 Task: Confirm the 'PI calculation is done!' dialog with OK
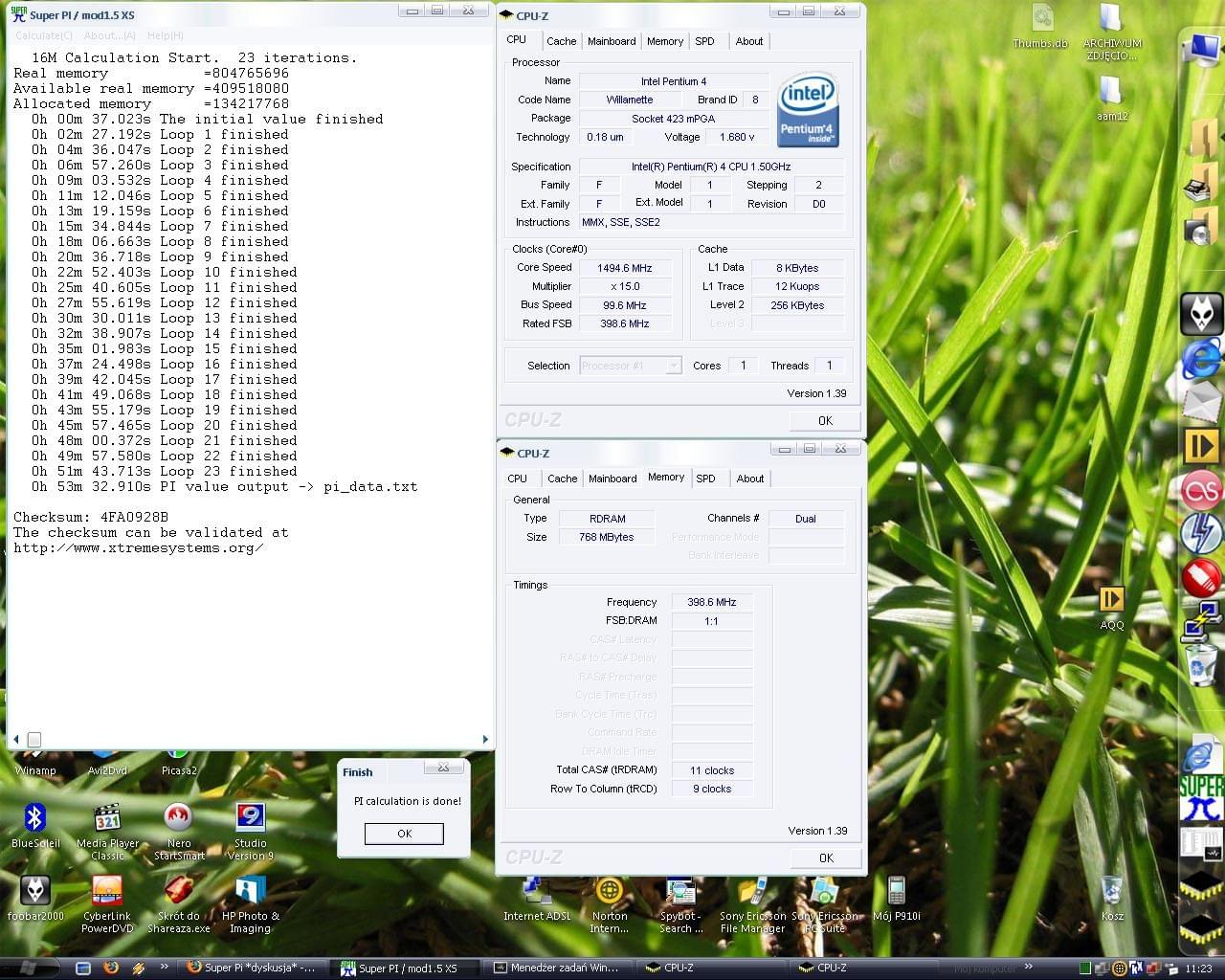click(x=404, y=834)
